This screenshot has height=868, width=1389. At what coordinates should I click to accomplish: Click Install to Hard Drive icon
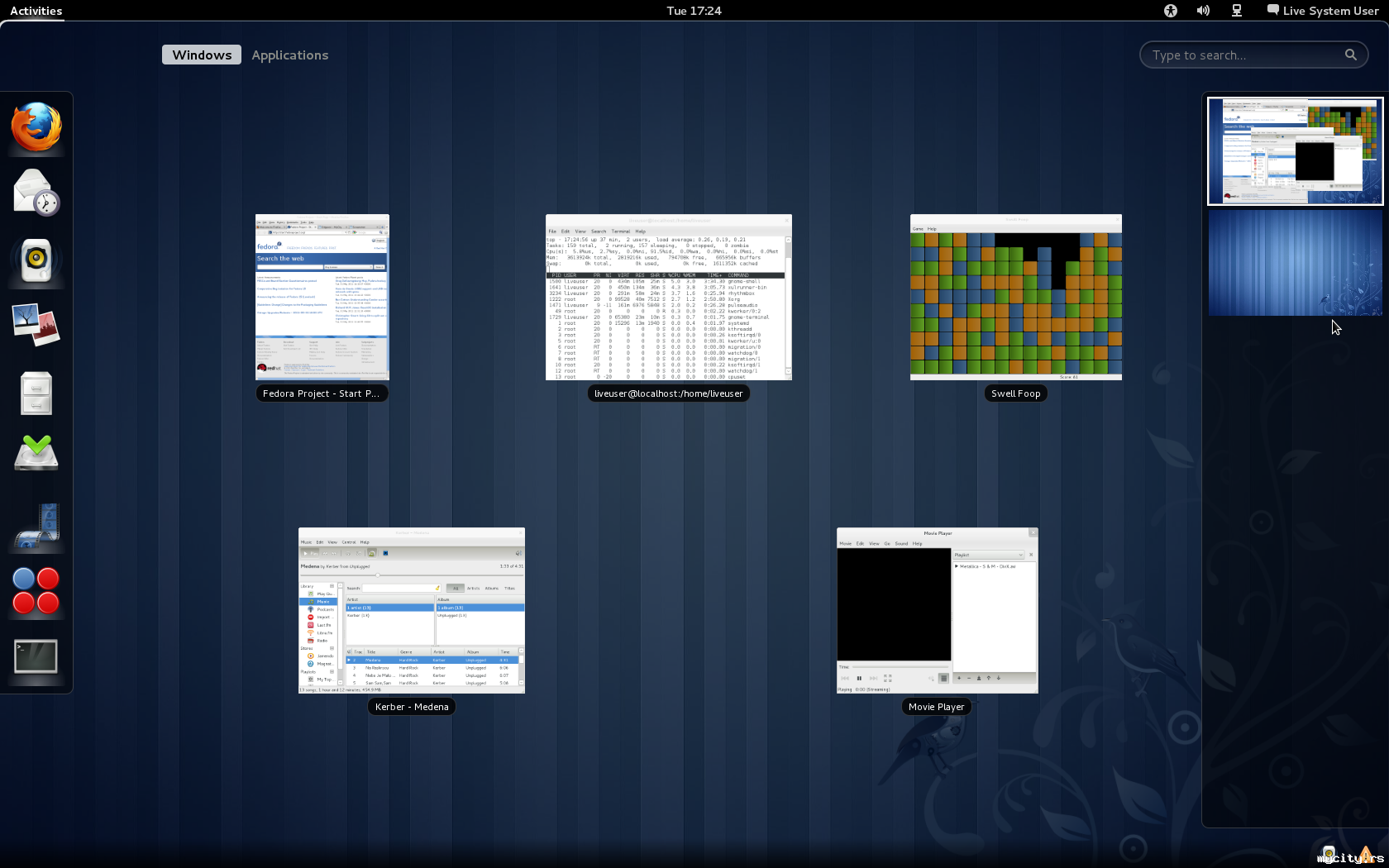coord(36,453)
